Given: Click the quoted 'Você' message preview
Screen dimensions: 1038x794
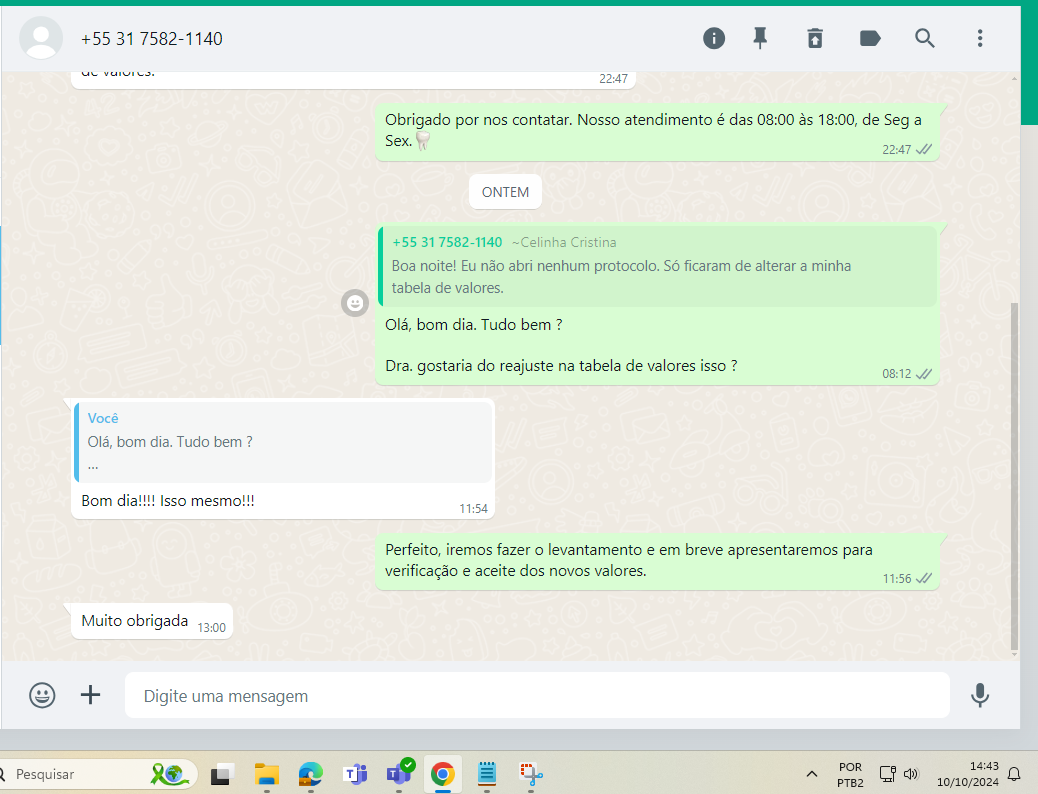Looking at the screenshot, I should pos(284,442).
